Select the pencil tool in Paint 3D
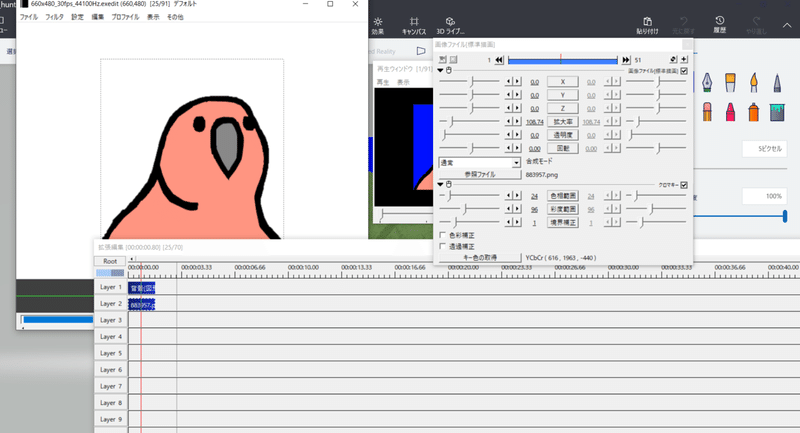Viewport: 800px width, 433px height. (x=777, y=82)
